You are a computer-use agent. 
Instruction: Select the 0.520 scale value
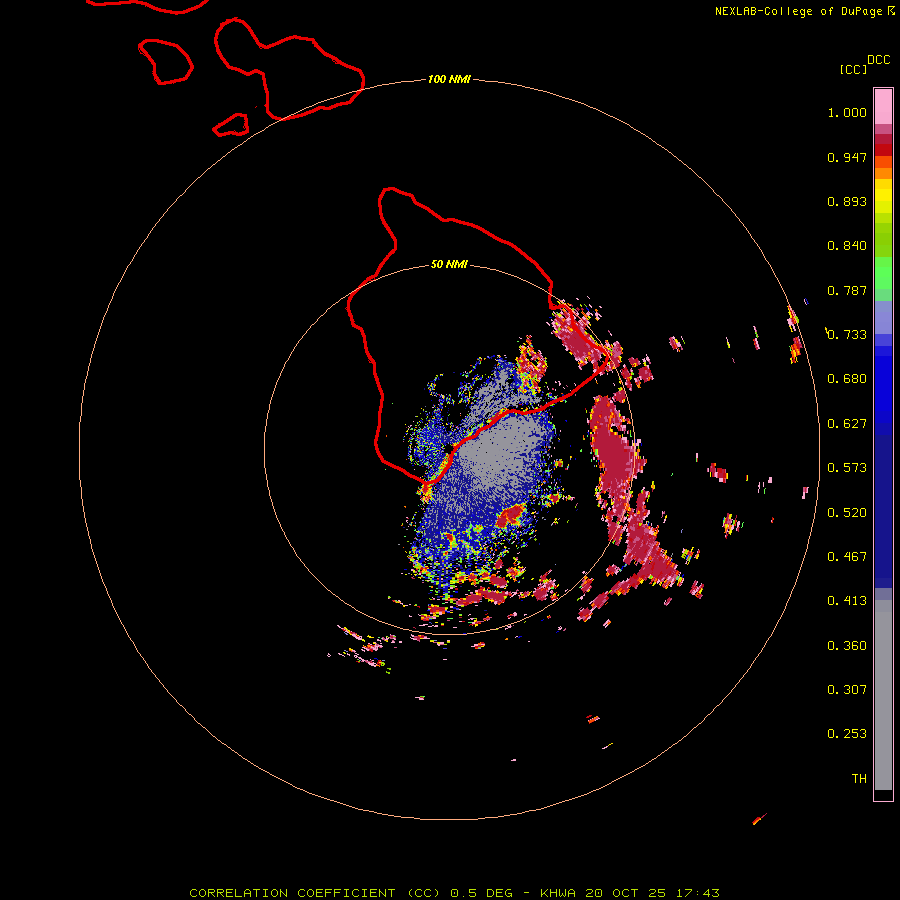tap(847, 513)
